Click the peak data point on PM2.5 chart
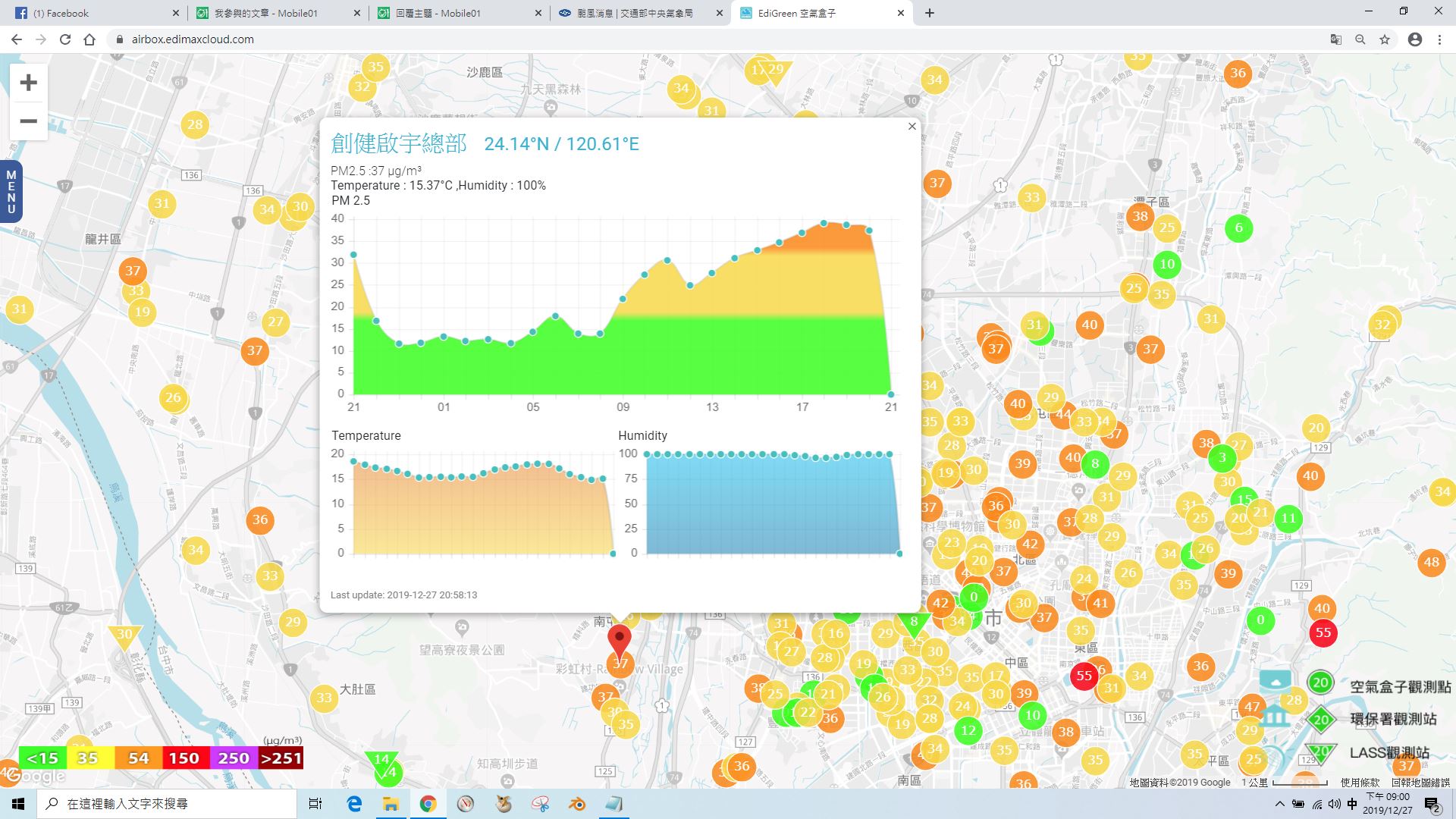Image resolution: width=1456 pixels, height=819 pixels. (x=824, y=223)
